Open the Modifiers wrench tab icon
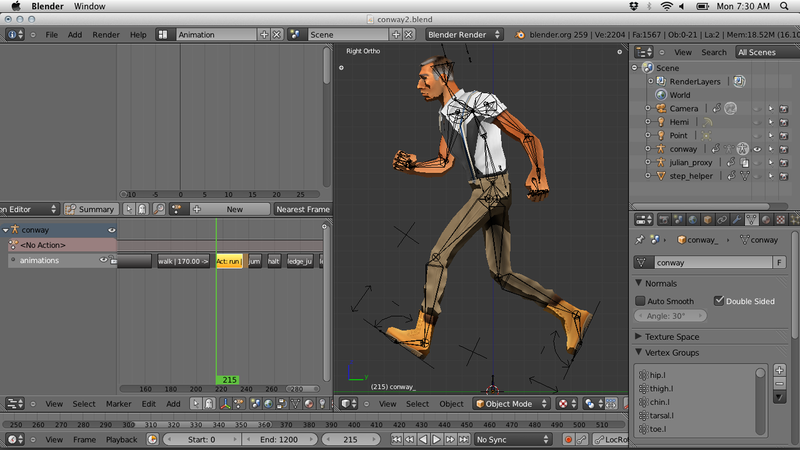800x450 pixels. click(x=737, y=220)
